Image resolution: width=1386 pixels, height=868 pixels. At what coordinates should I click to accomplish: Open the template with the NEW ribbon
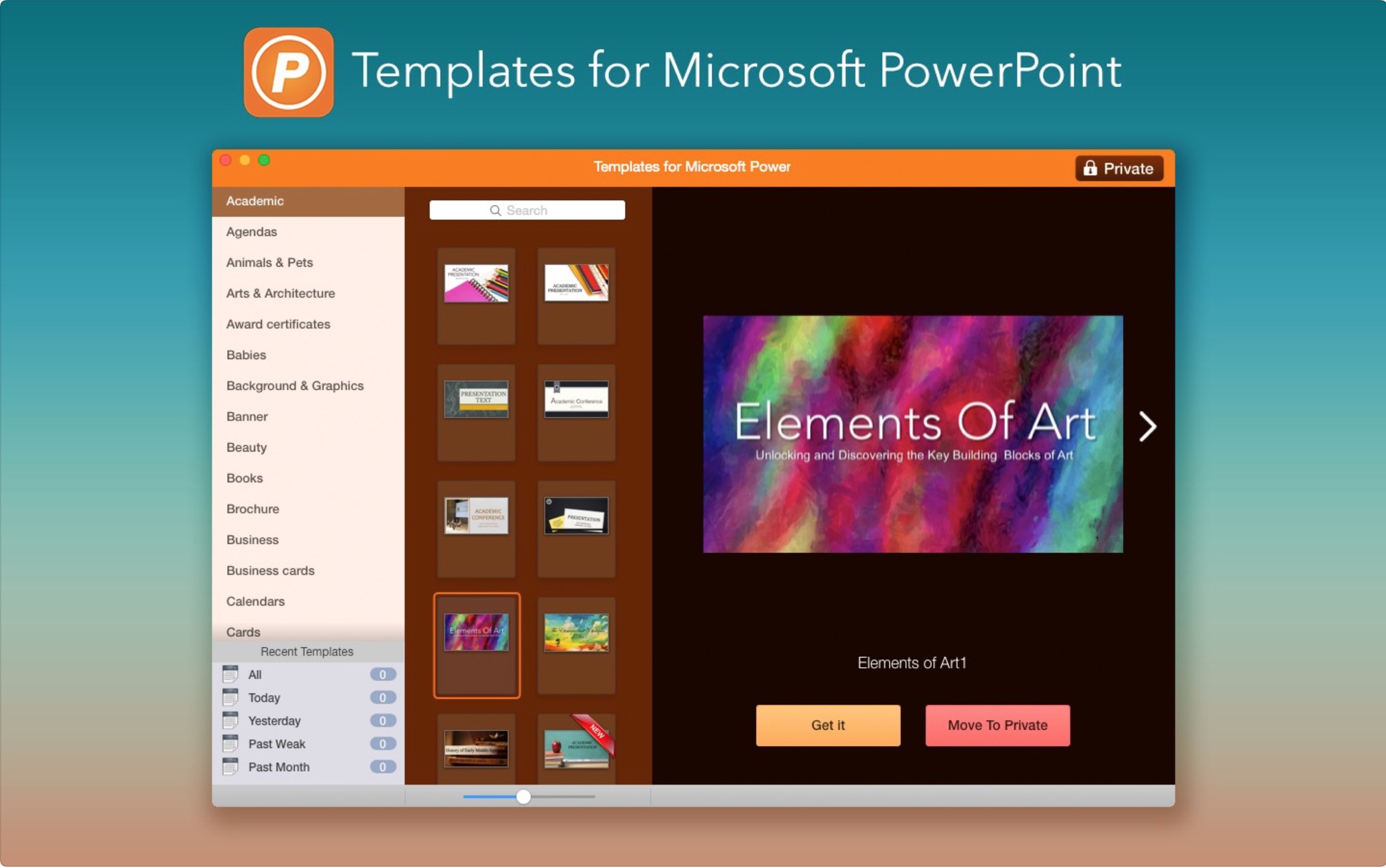576,749
